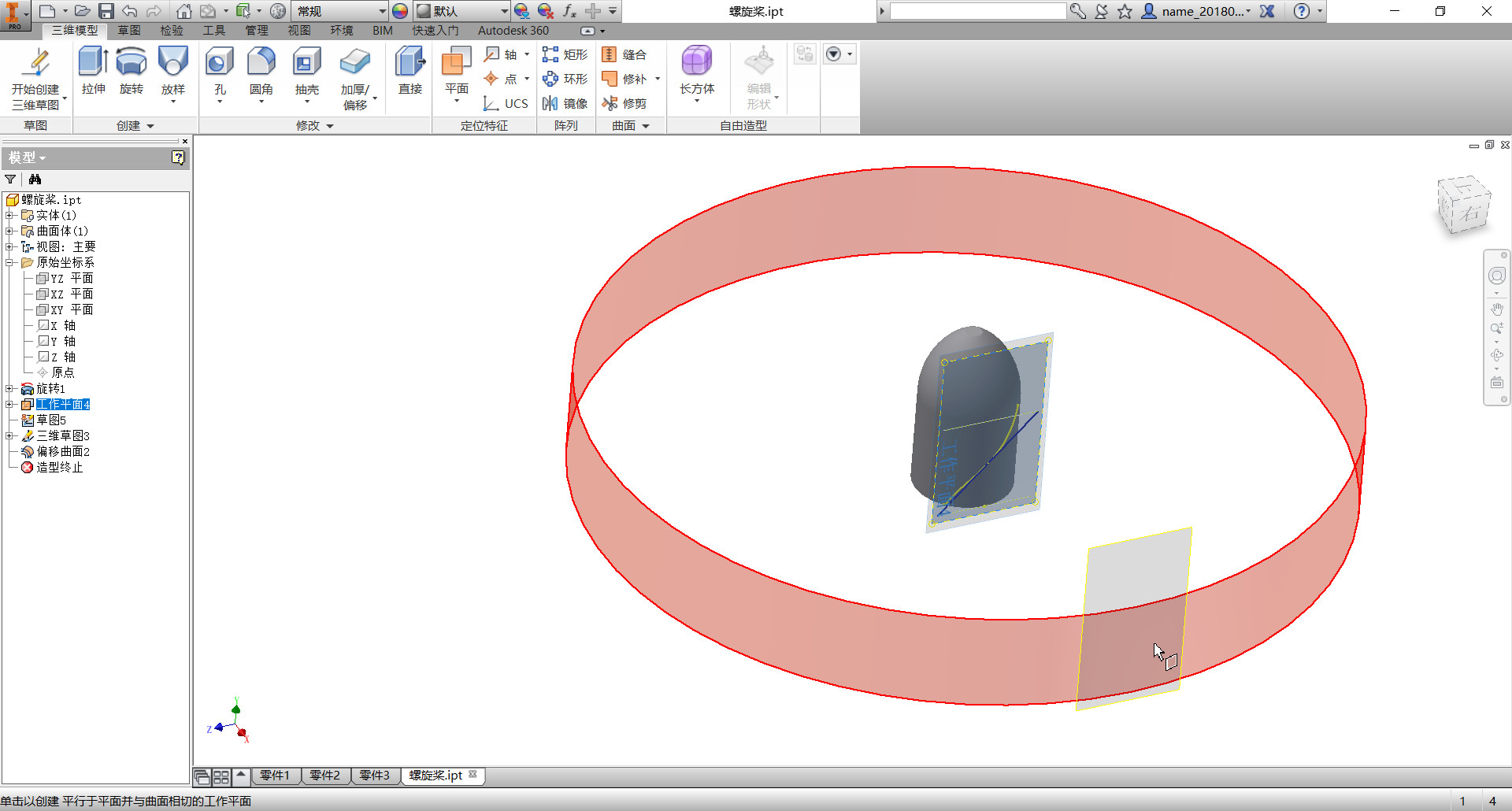Open the 创建 panel dropdown

(x=135, y=126)
